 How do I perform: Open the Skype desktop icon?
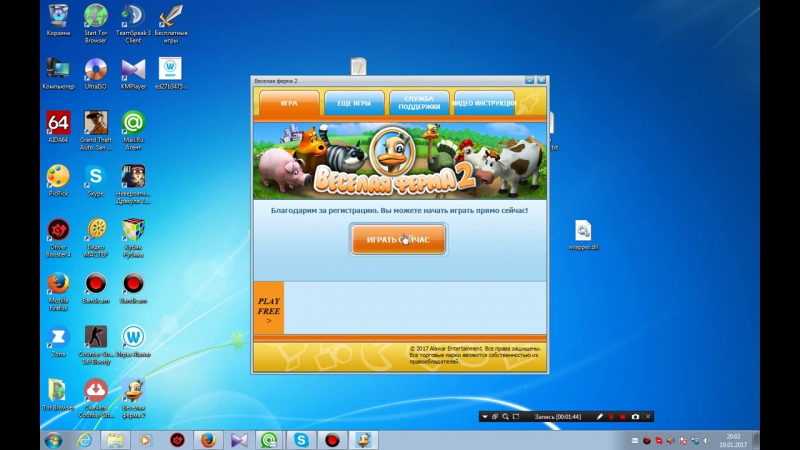click(x=95, y=178)
